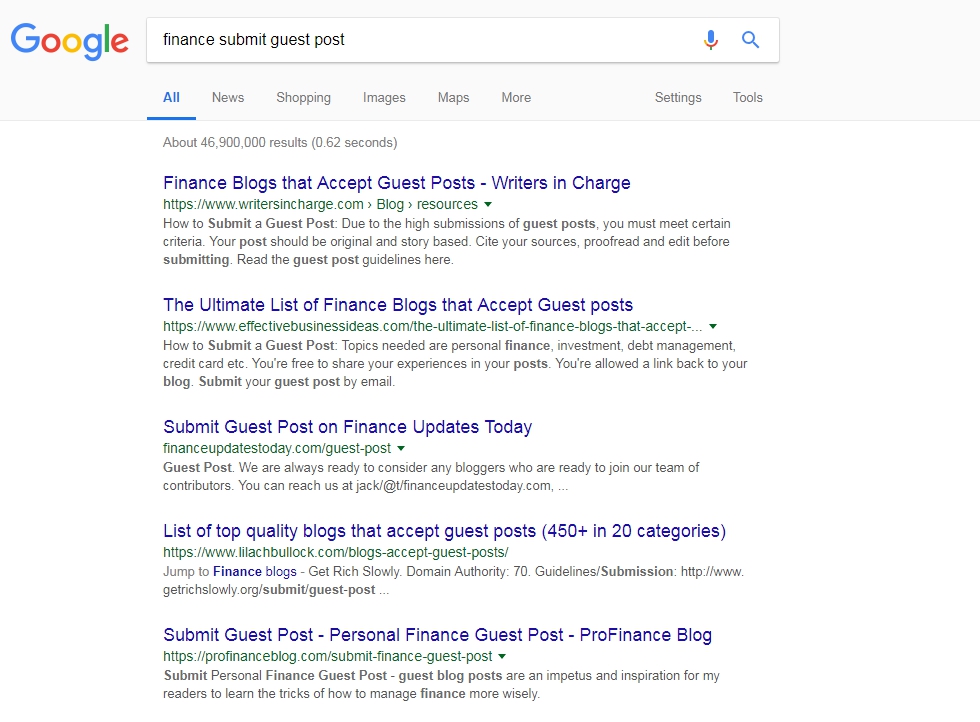Click the blue magnifying glass search icon
980x722 pixels.
click(750, 39)
